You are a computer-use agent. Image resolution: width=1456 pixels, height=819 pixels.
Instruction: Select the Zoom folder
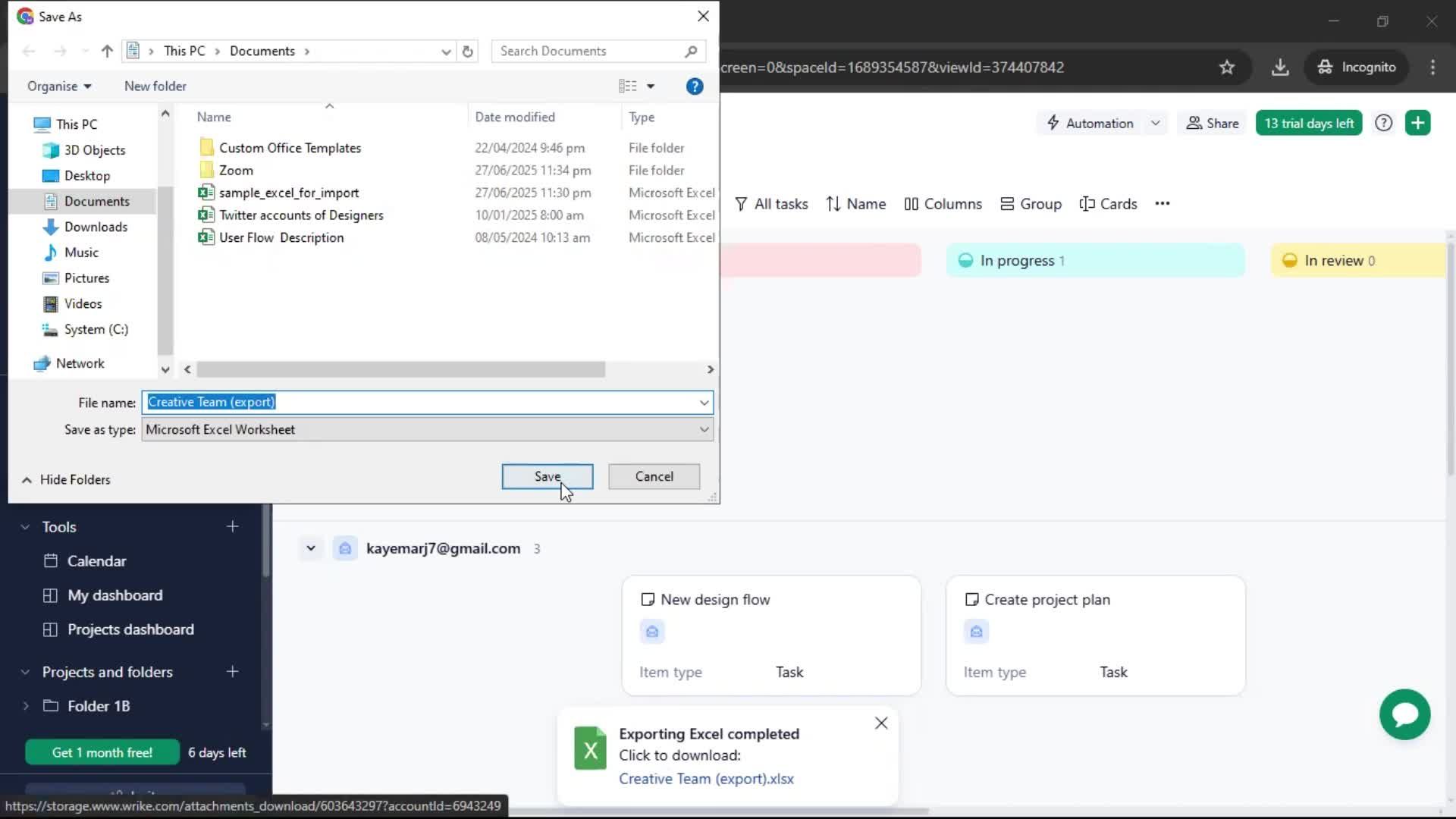[236, 171]
